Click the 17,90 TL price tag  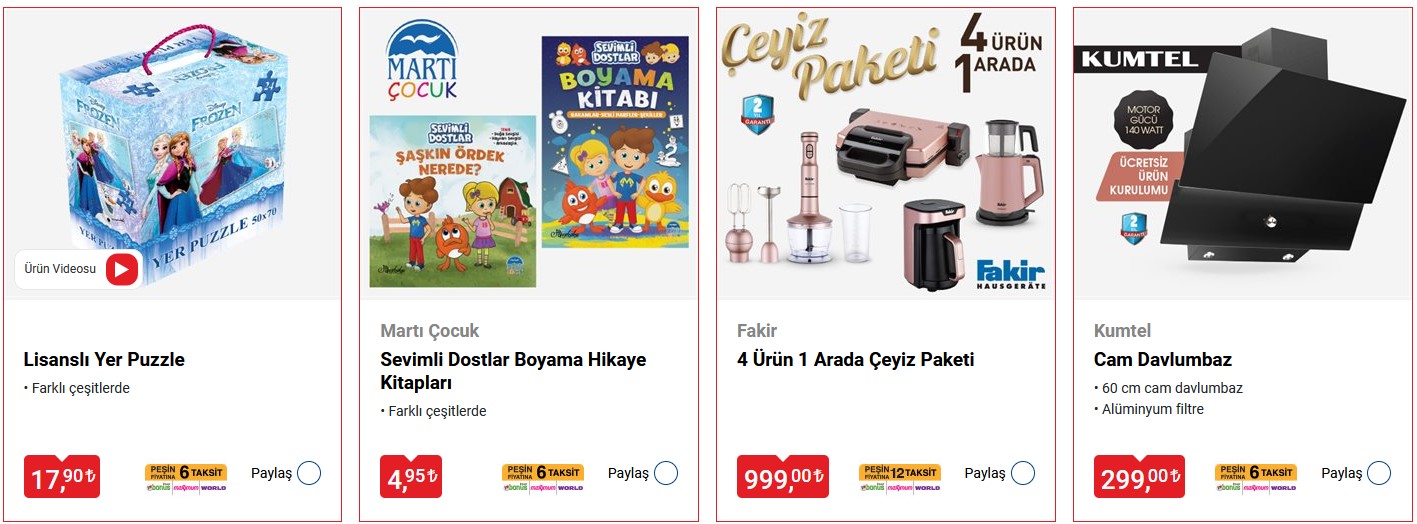click(x=62, y=477)
